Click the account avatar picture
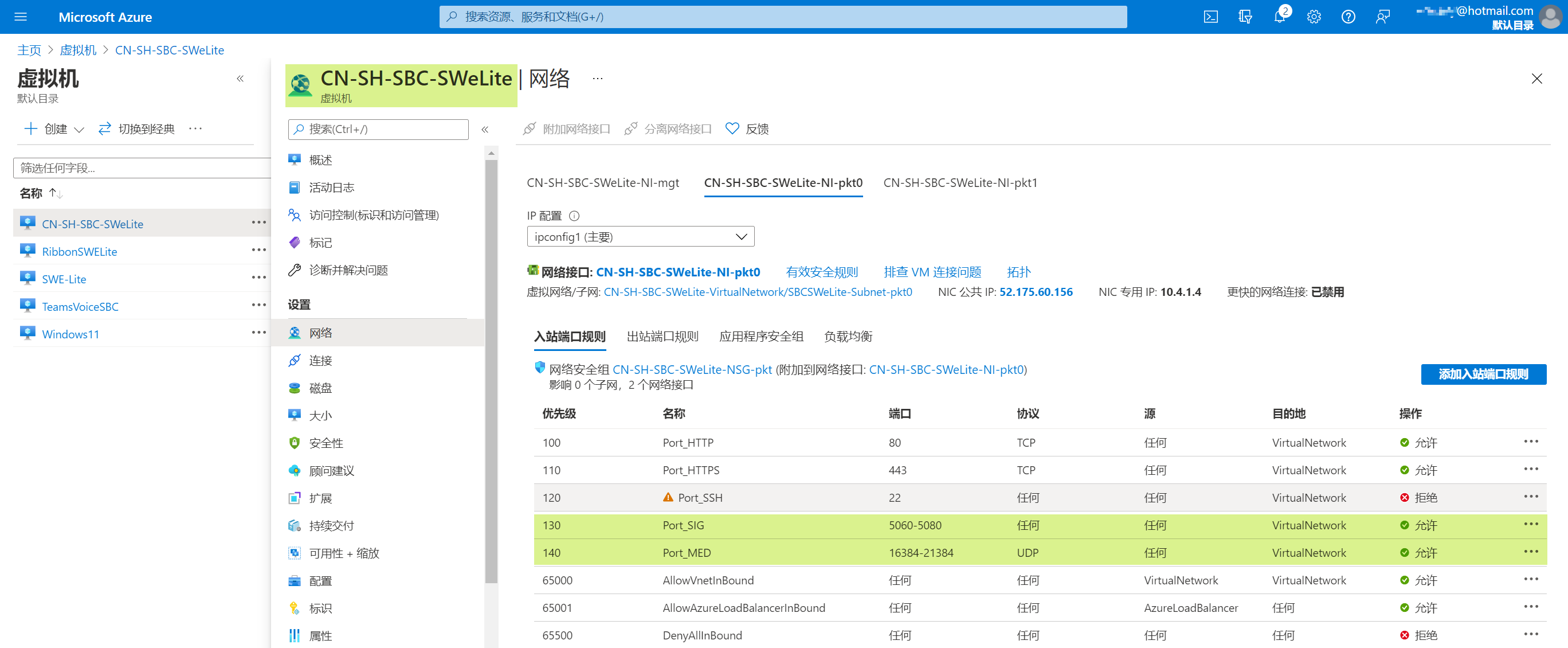 (x=1550, y=17)
